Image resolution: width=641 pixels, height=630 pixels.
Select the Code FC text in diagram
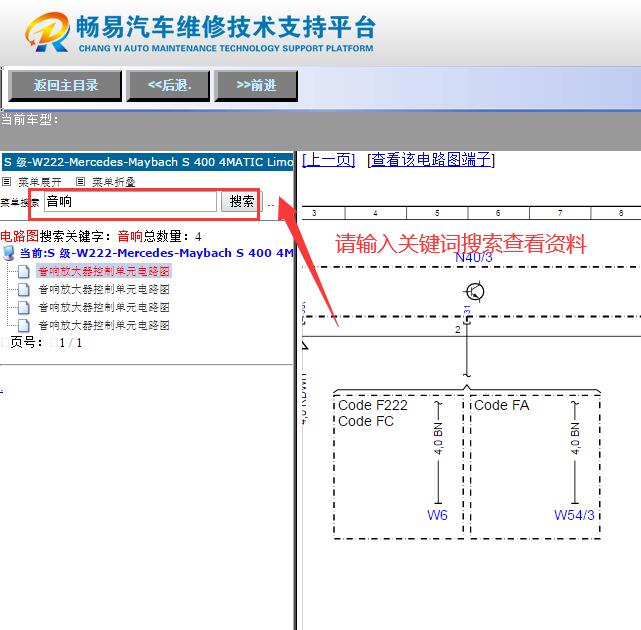point(366,421)
